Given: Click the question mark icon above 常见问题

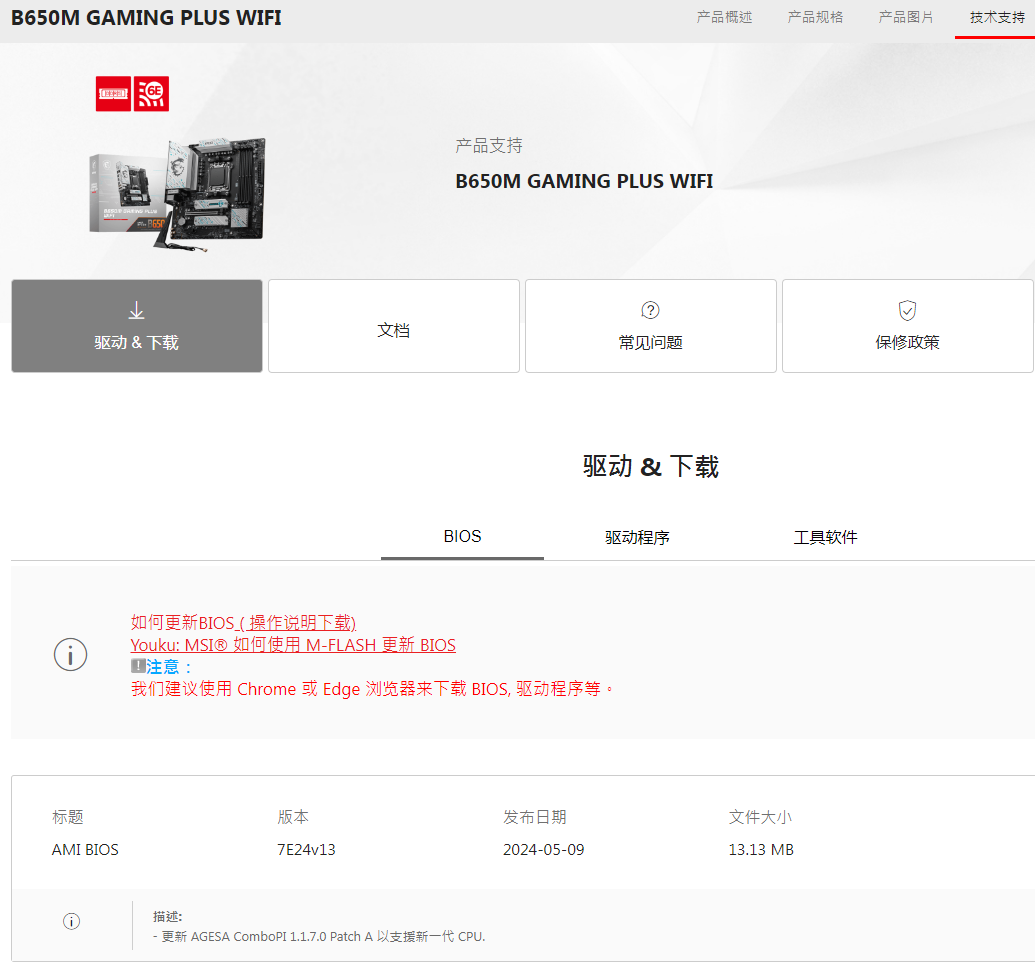Looking at the screenshot, I should (x=650, y=310).
